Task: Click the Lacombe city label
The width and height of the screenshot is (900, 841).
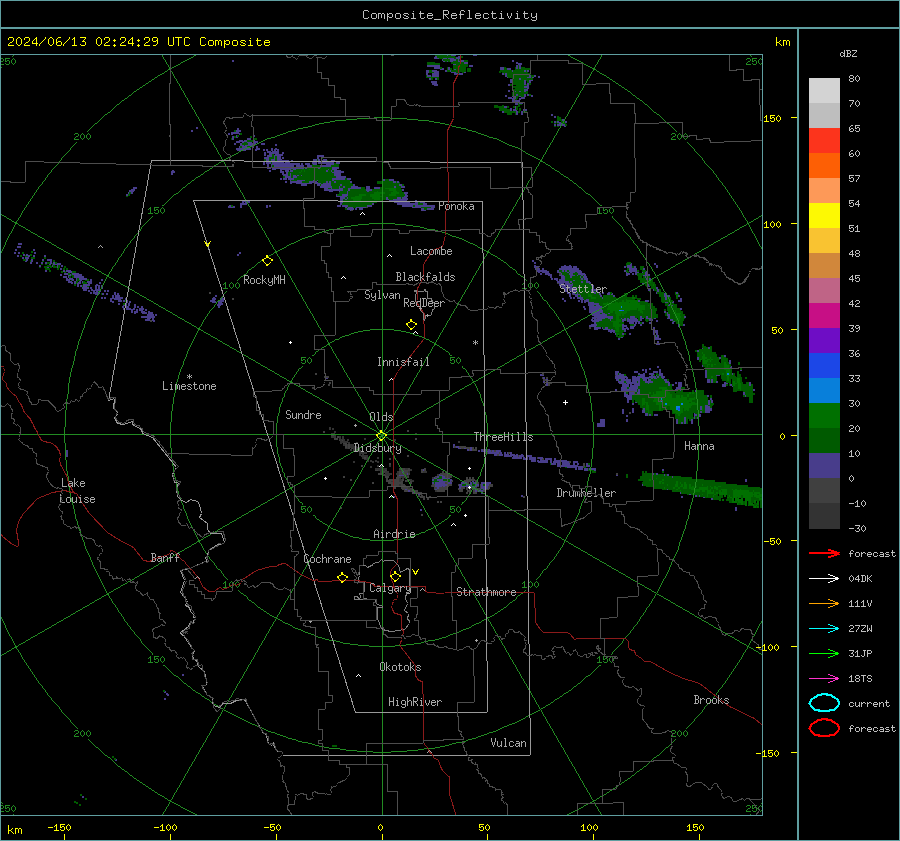Action: 431,251
